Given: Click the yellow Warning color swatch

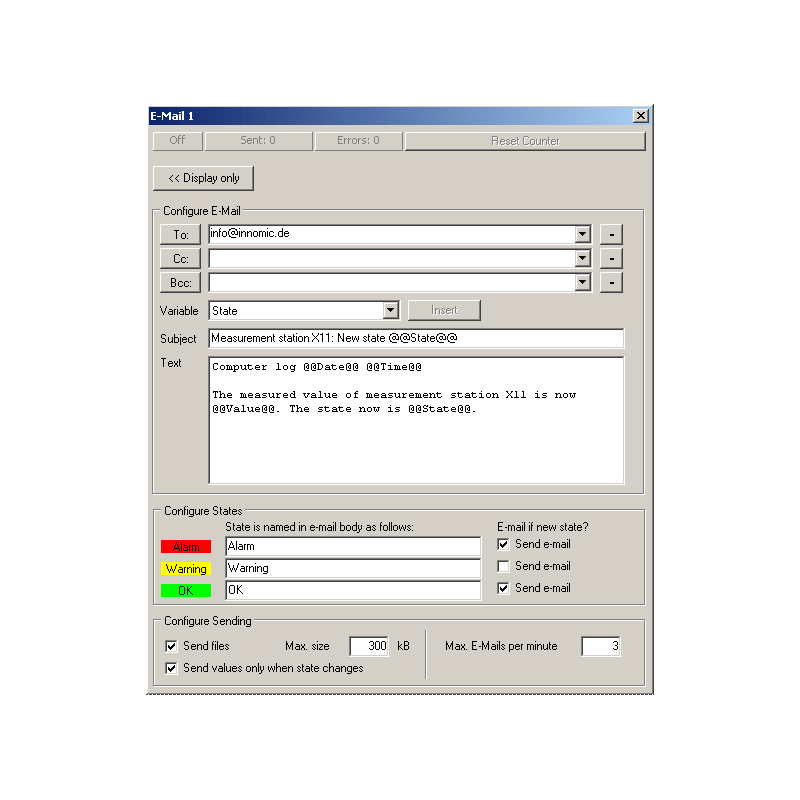Looking at the screenshot, I should coord(186,569).
